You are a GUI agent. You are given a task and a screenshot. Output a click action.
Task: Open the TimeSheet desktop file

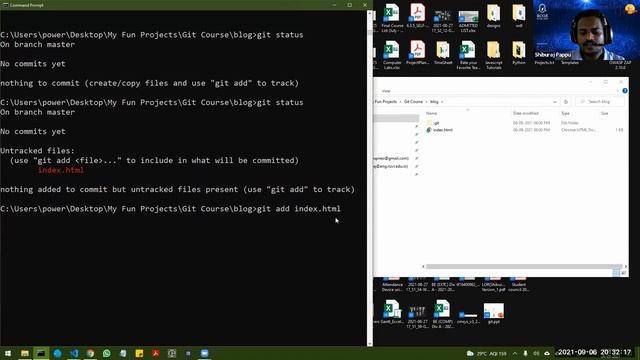coord(443,53)
